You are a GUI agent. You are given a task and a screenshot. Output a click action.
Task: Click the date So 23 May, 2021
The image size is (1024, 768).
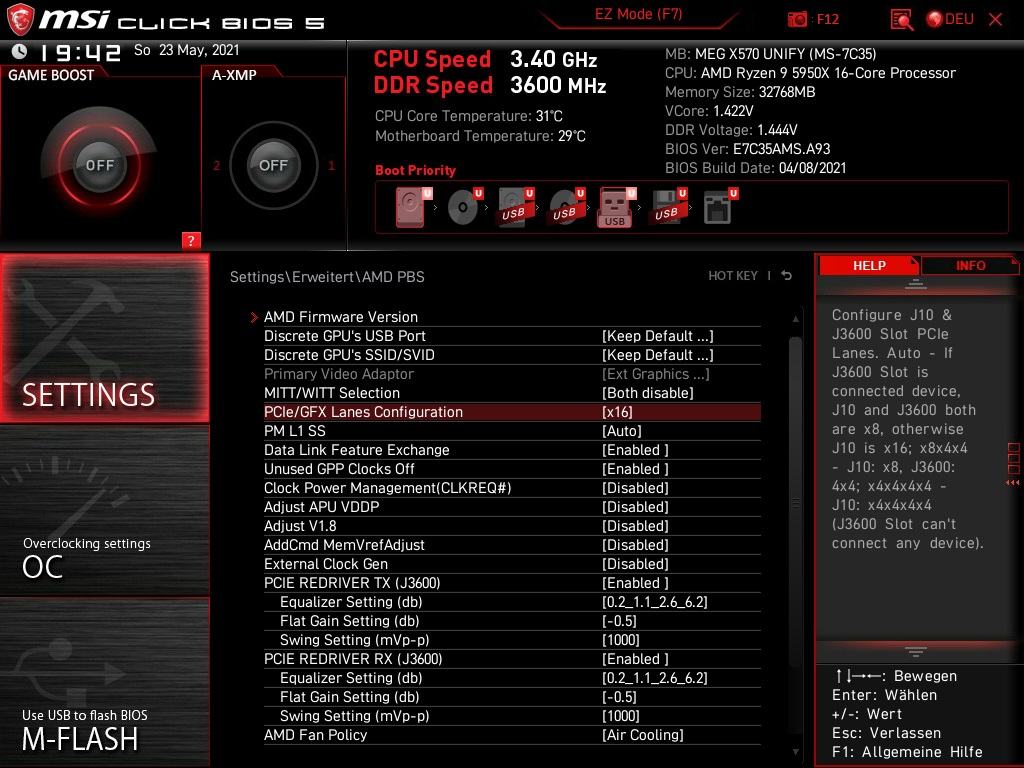[x=187, y=50]
